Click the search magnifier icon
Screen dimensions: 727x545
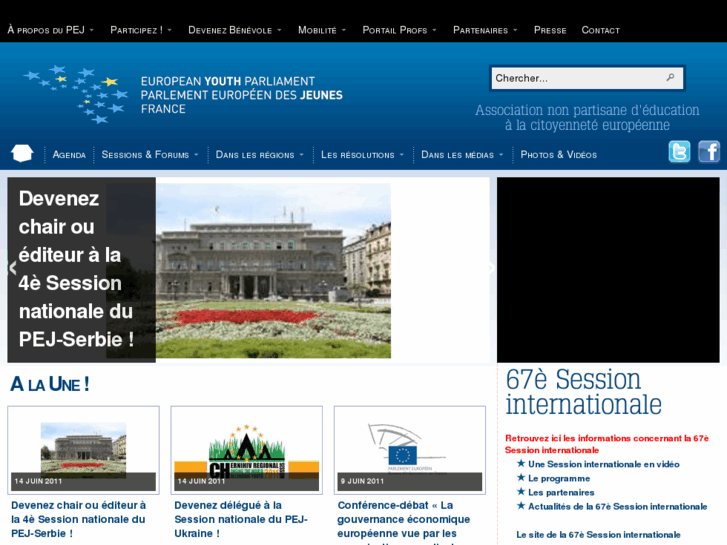670,77
